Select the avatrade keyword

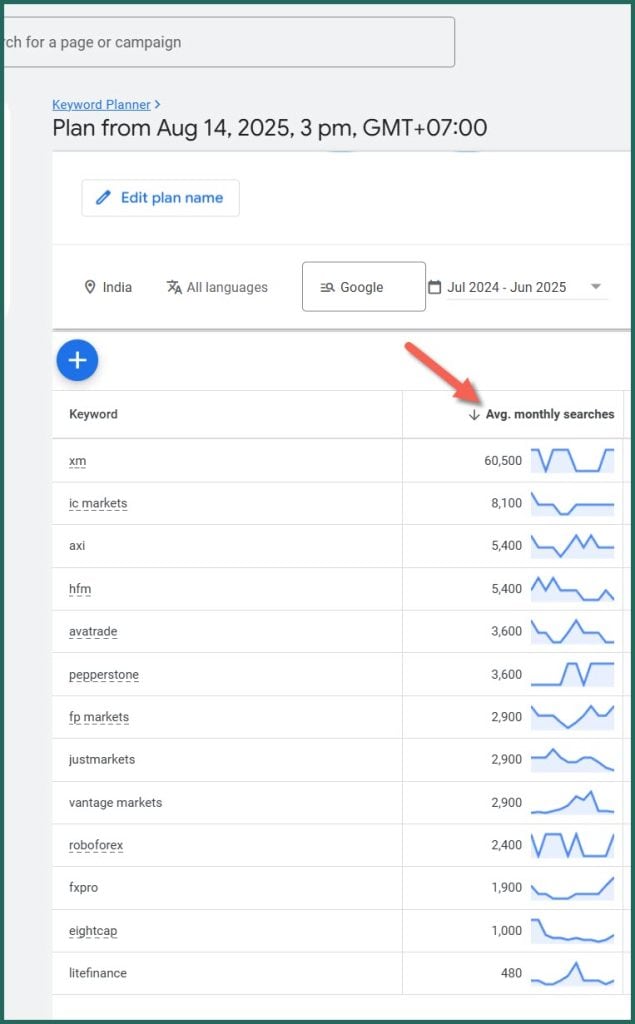point(93,632)
